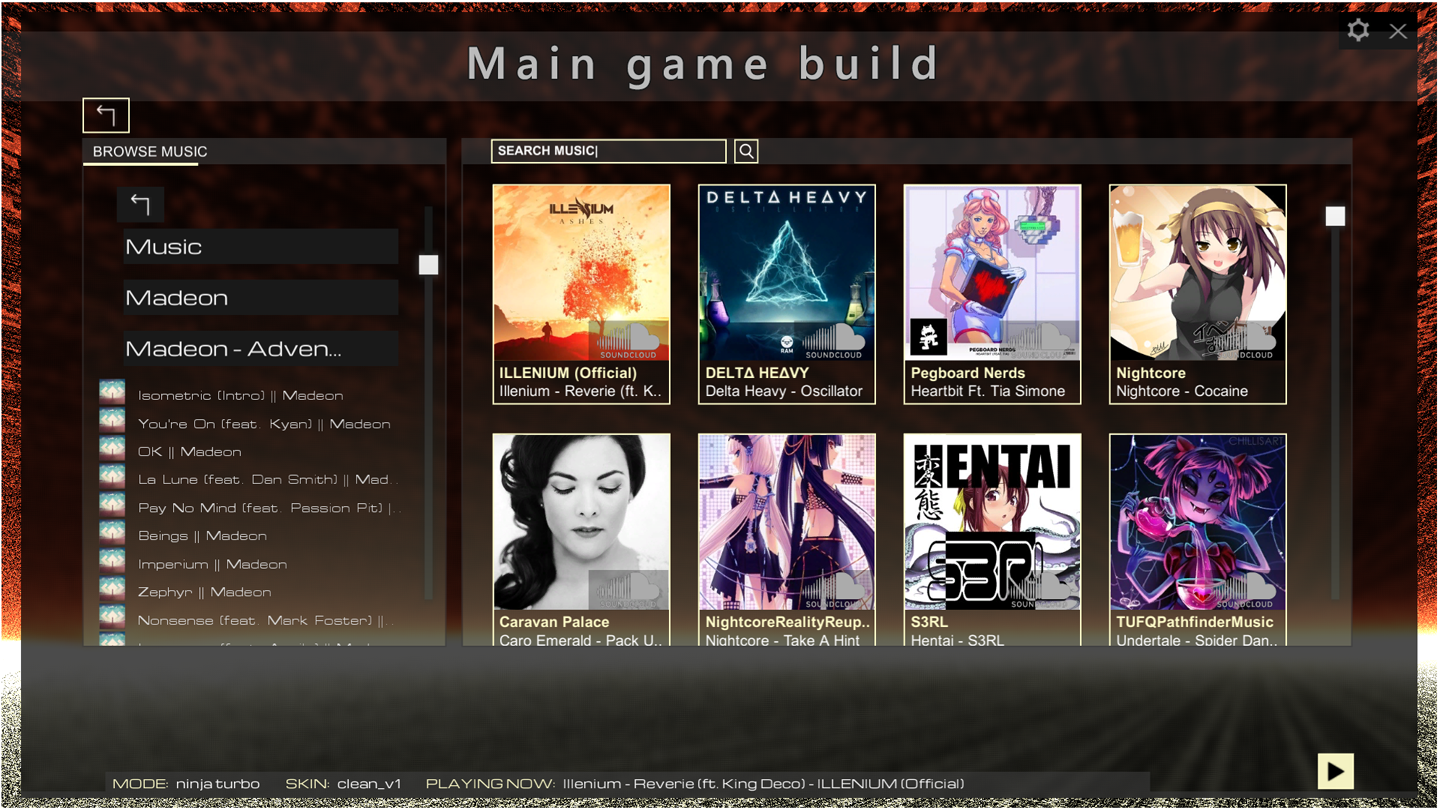Click the scroll handle of the browse list
Image resolution: width=1440 pixels, height=810 pixels.
tap(428, 265)
